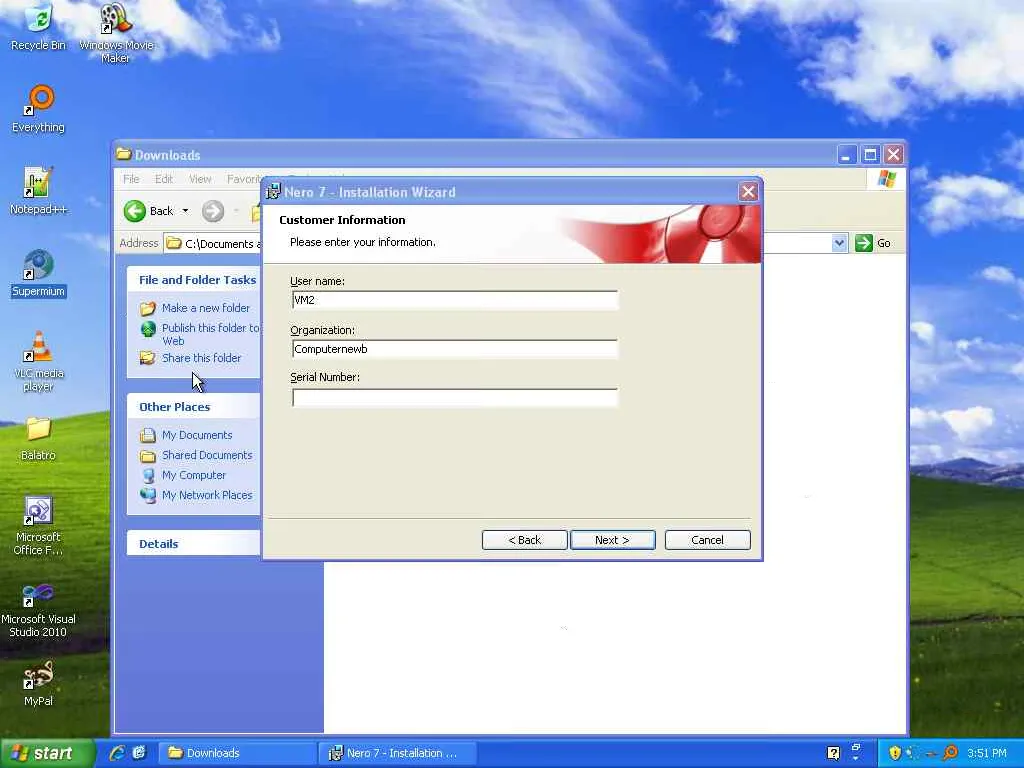Click the Share this folder icon

click(148, 358)
